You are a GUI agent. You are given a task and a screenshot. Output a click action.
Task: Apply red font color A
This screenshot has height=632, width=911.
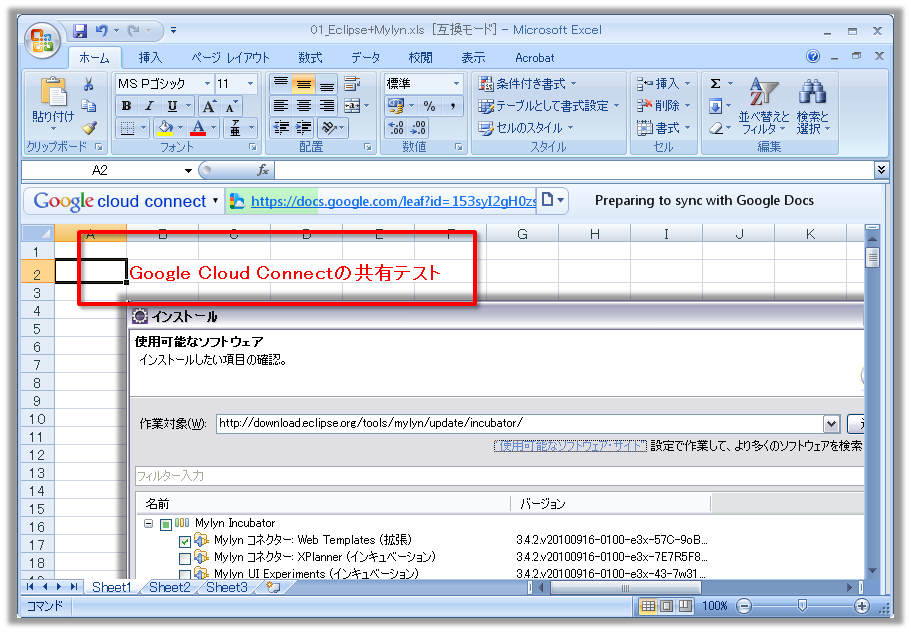pyautogui.click(x=198, y=128)
